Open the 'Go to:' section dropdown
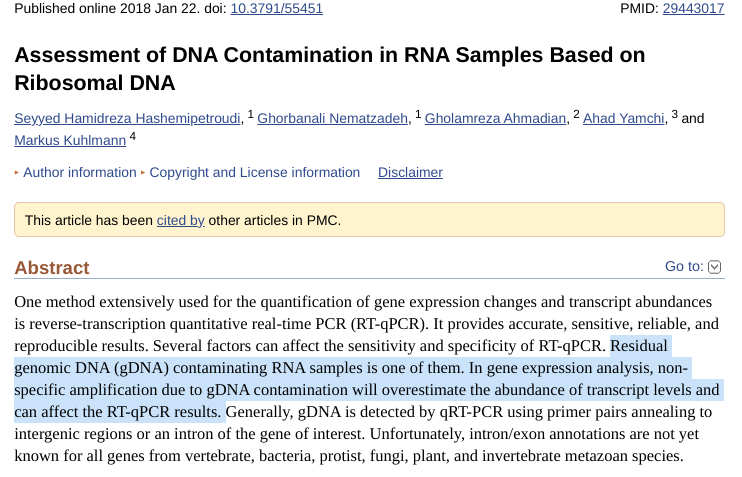 (x=684, y=267)
